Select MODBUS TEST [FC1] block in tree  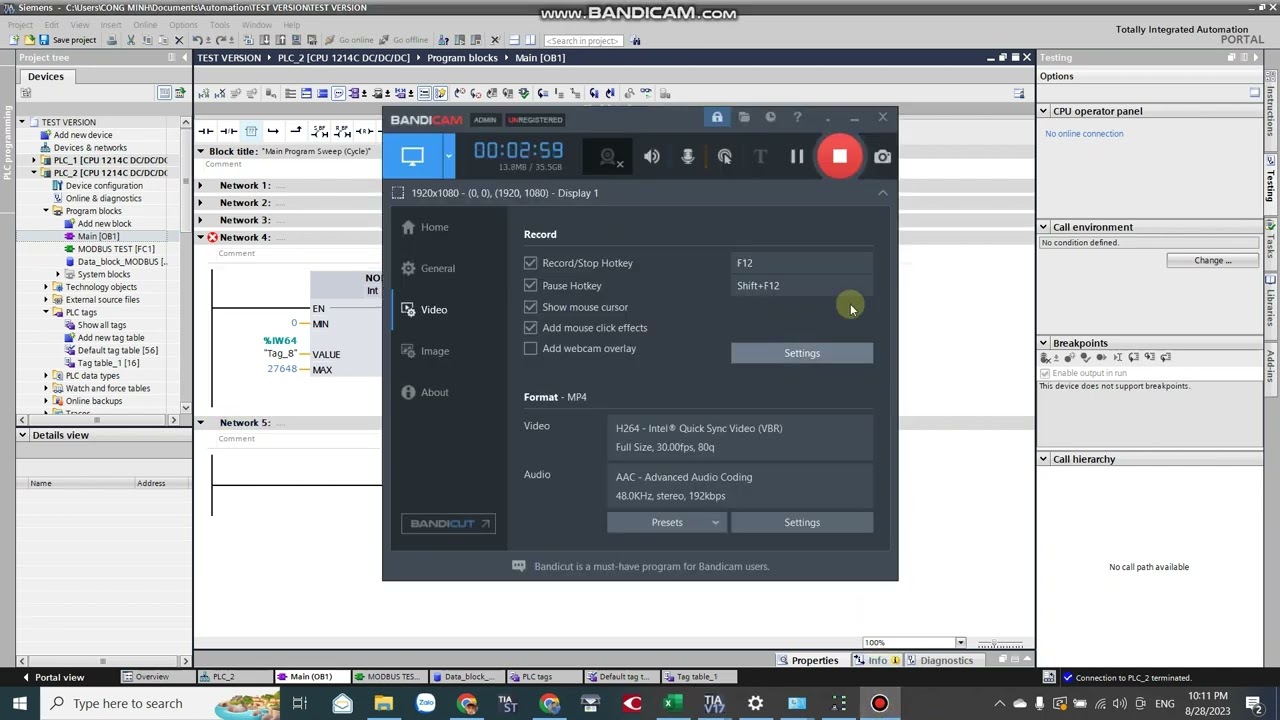116,249
